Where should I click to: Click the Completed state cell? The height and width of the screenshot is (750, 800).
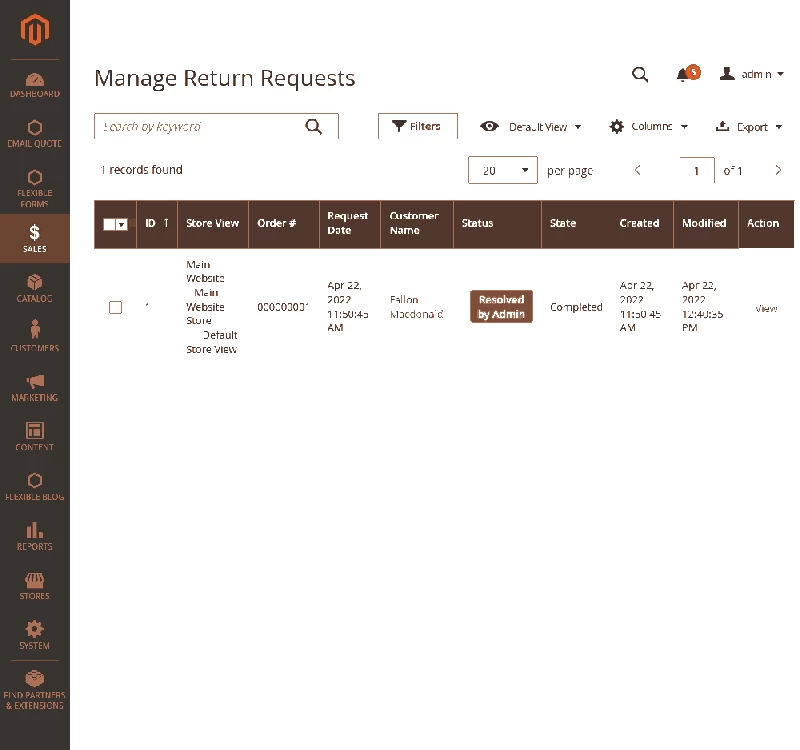576,307
